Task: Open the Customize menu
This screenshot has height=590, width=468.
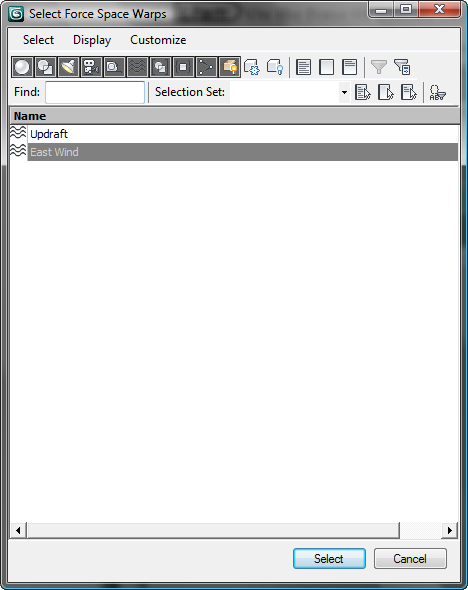Action: click(158, 40)
